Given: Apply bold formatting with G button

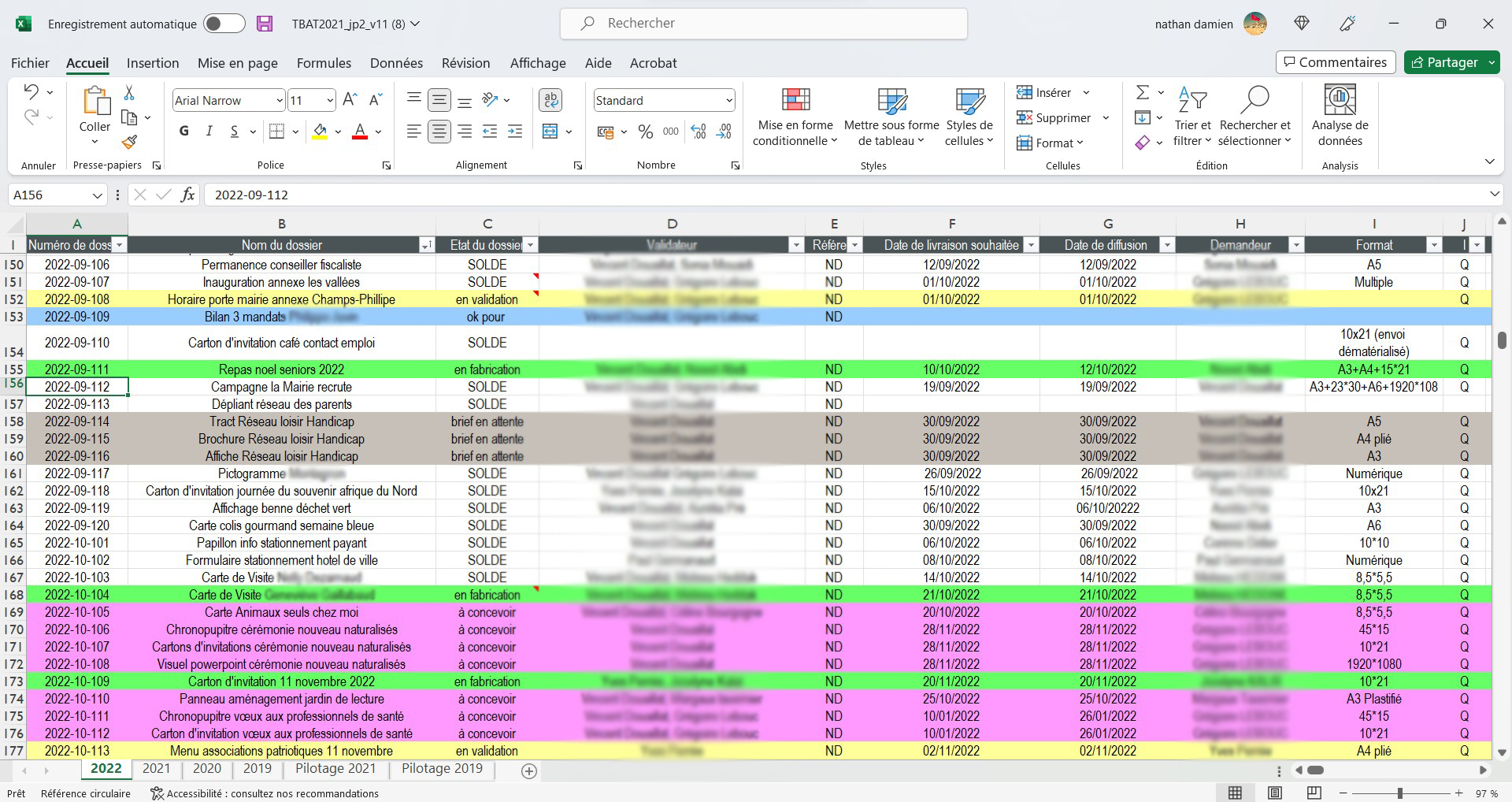Looking at the screenshot, I should click(184, 132).
